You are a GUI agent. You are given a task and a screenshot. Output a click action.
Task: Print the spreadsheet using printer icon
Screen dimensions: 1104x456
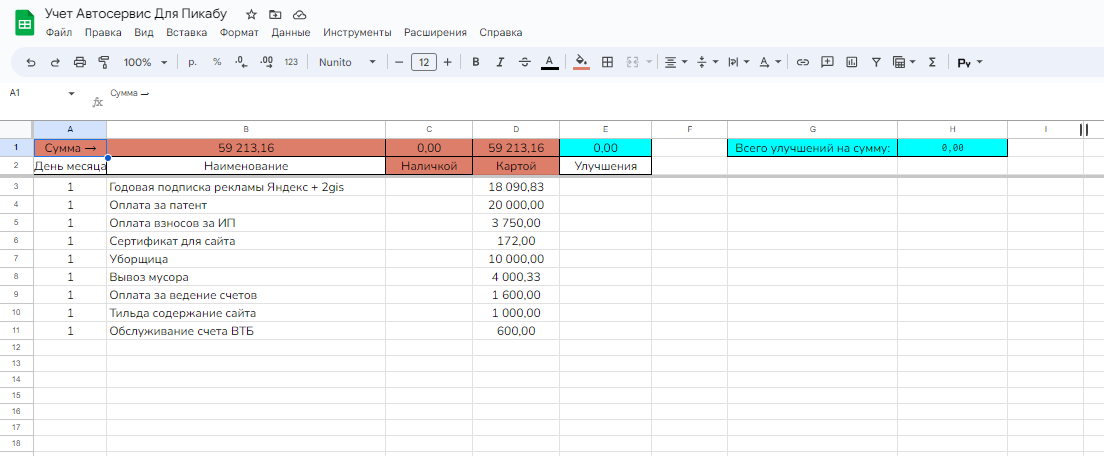80,62
